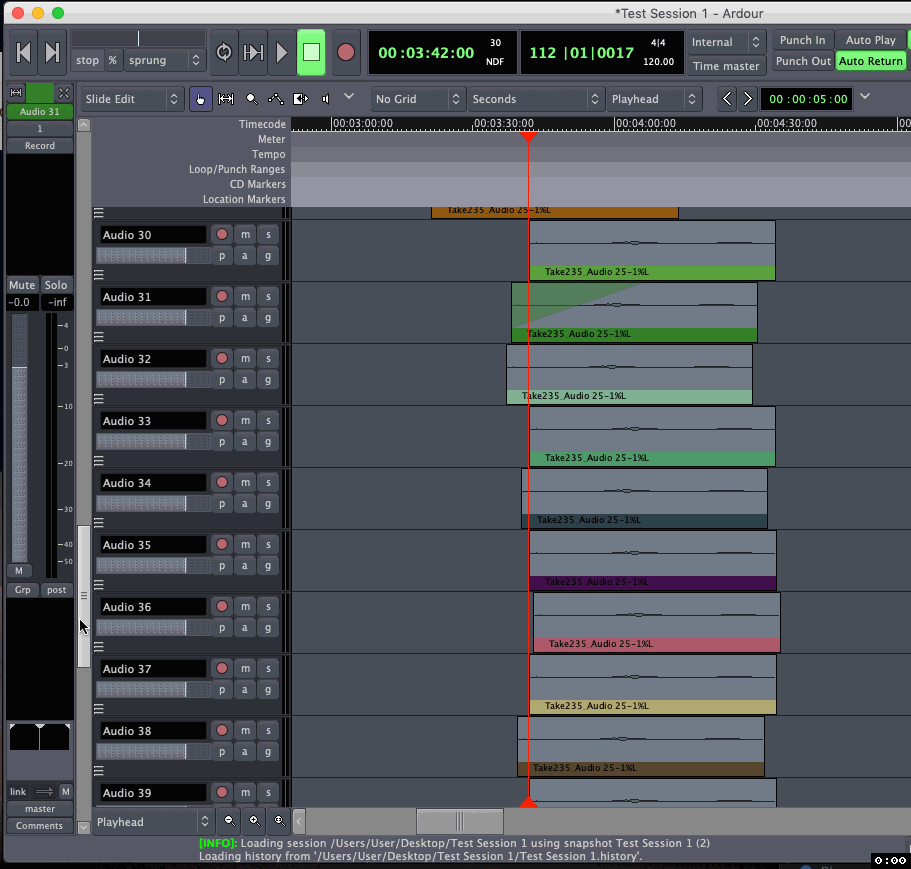Select the Grab mode hand tool
Screen dimensions: 911x869
201,99
